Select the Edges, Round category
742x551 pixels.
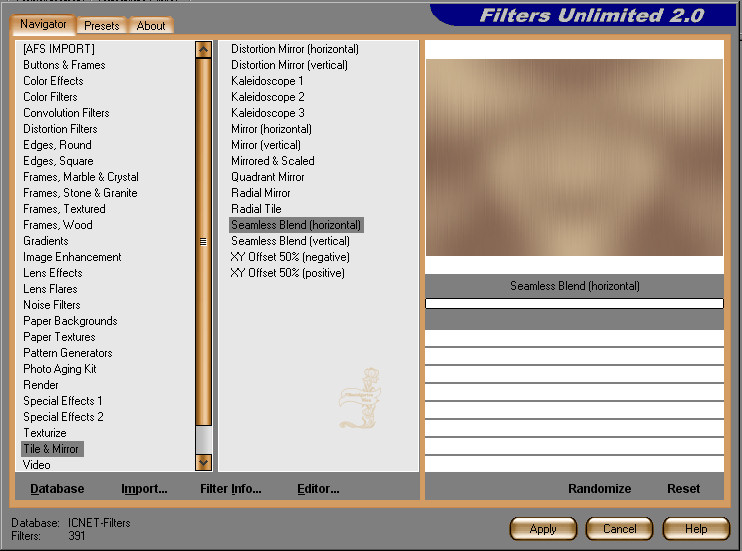point(58,145)
